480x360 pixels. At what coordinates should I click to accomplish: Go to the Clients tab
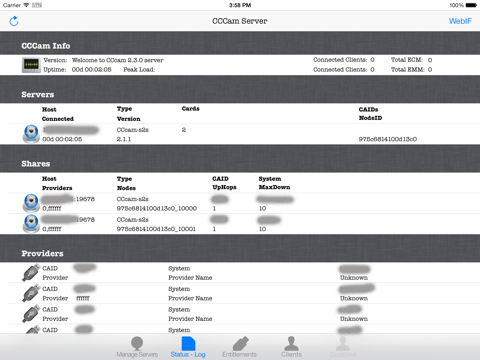pos(291,347)
